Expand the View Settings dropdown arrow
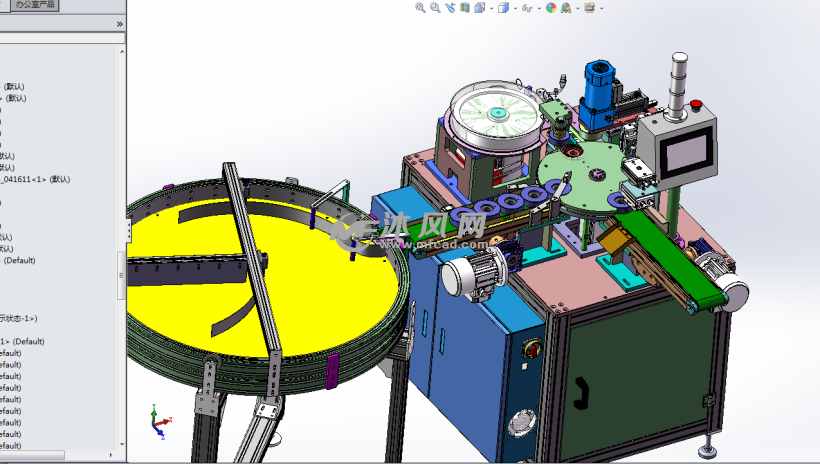This screenshot has width=820, height=464. [x=601, y=8]
